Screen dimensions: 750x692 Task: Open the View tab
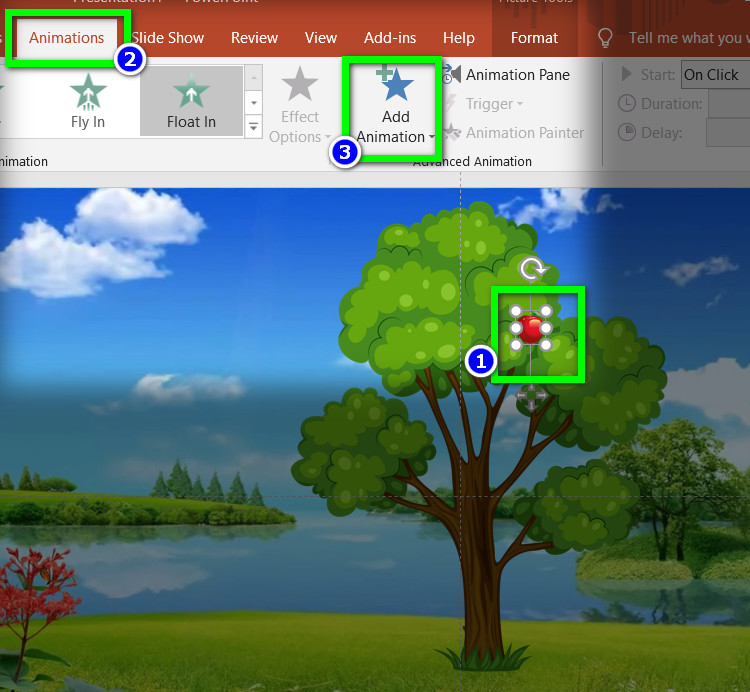click(320, 38)
